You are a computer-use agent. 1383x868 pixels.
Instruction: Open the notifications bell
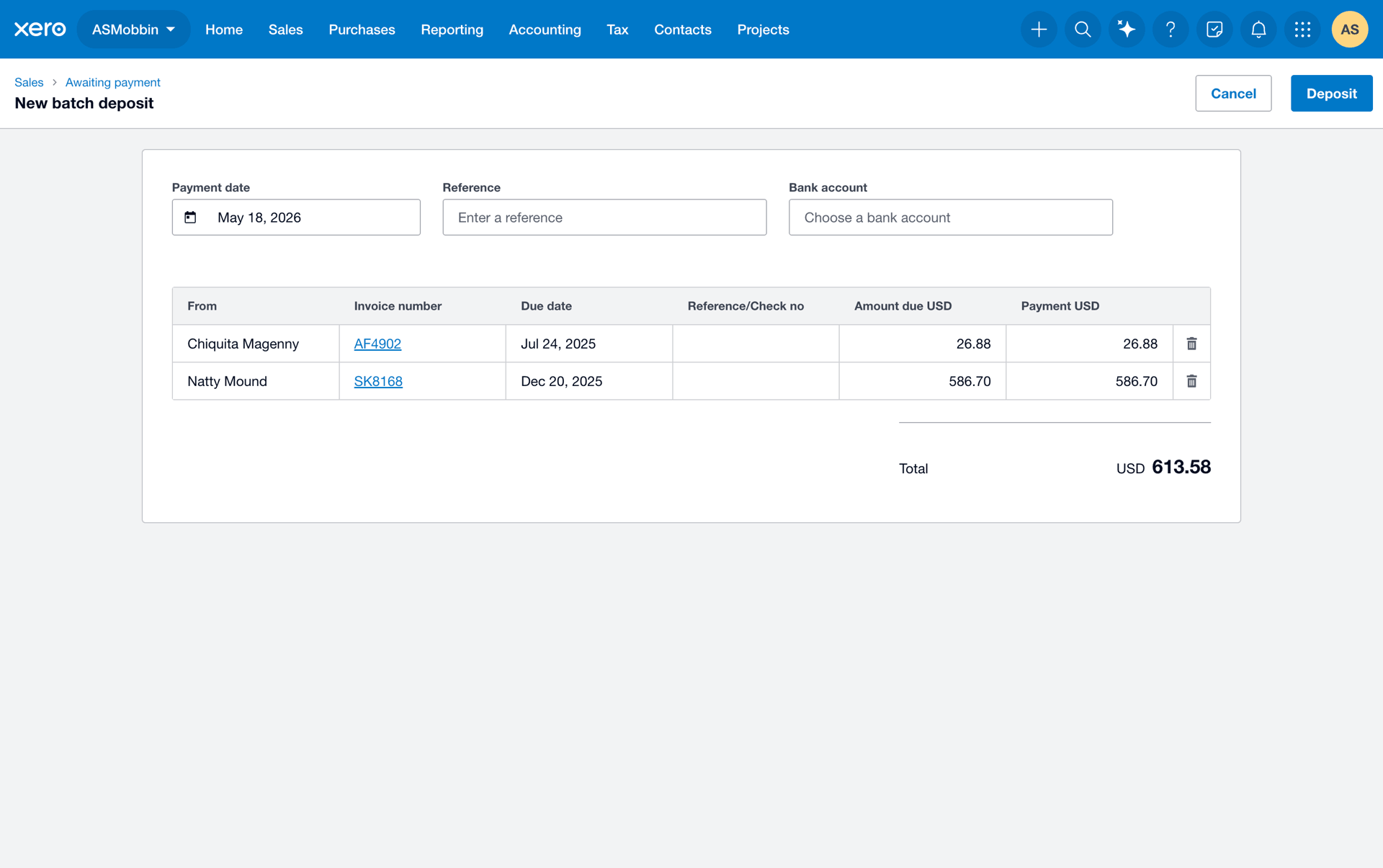[1258, 30]
